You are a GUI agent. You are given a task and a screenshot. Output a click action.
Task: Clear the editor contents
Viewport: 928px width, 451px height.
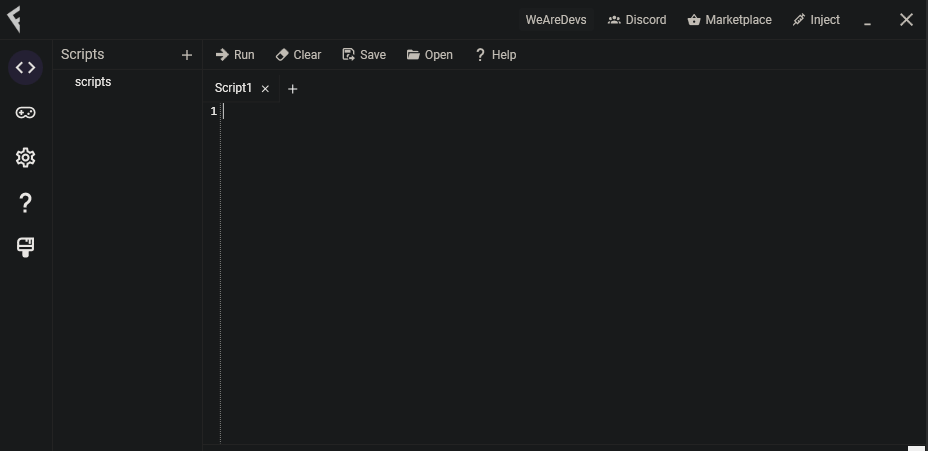(x=299, y=54)
